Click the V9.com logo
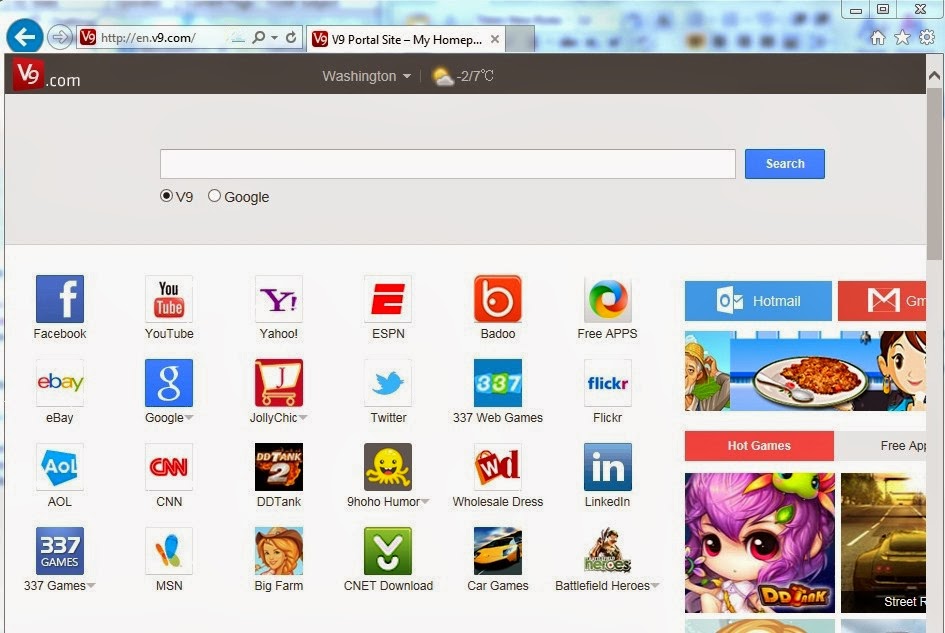 click(46, 75)
